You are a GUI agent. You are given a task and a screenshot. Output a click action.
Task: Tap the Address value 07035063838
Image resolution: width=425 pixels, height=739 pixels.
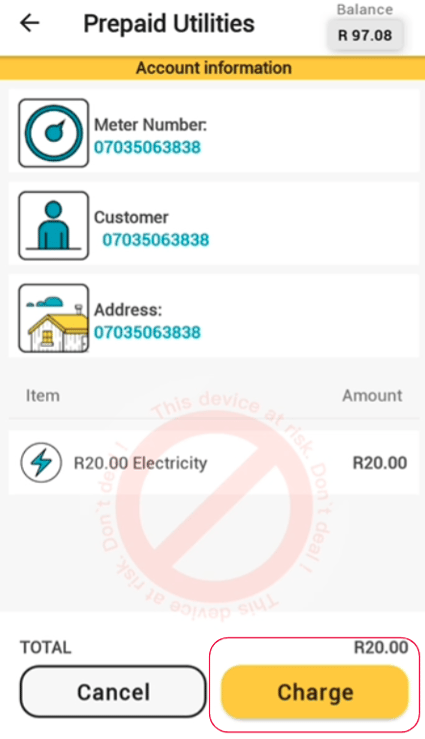coord(147,332)
